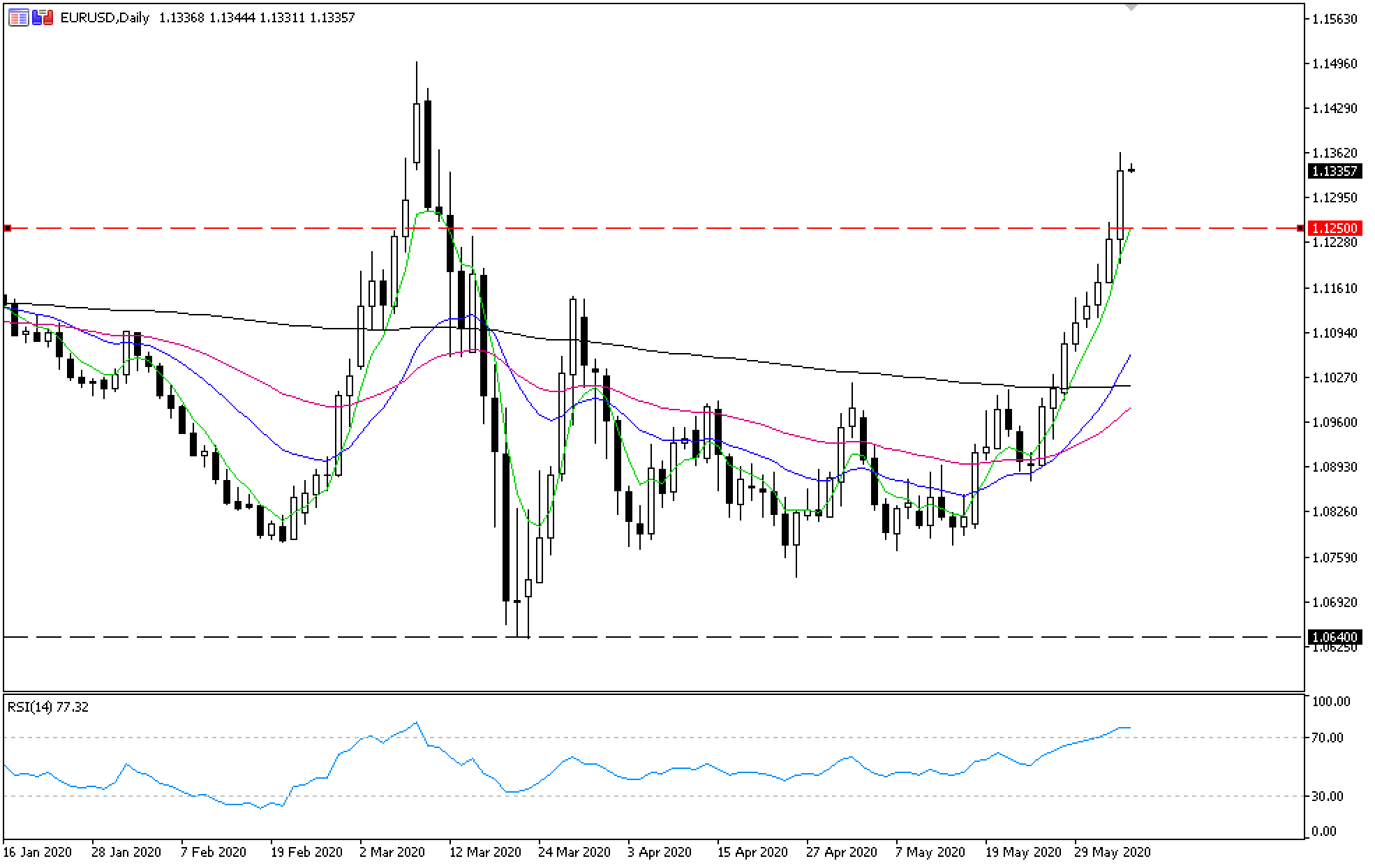Click the 29 May 2020 date label
Image resolution: width=1375 pixels, height=868 pixels.
[1113, 852]
